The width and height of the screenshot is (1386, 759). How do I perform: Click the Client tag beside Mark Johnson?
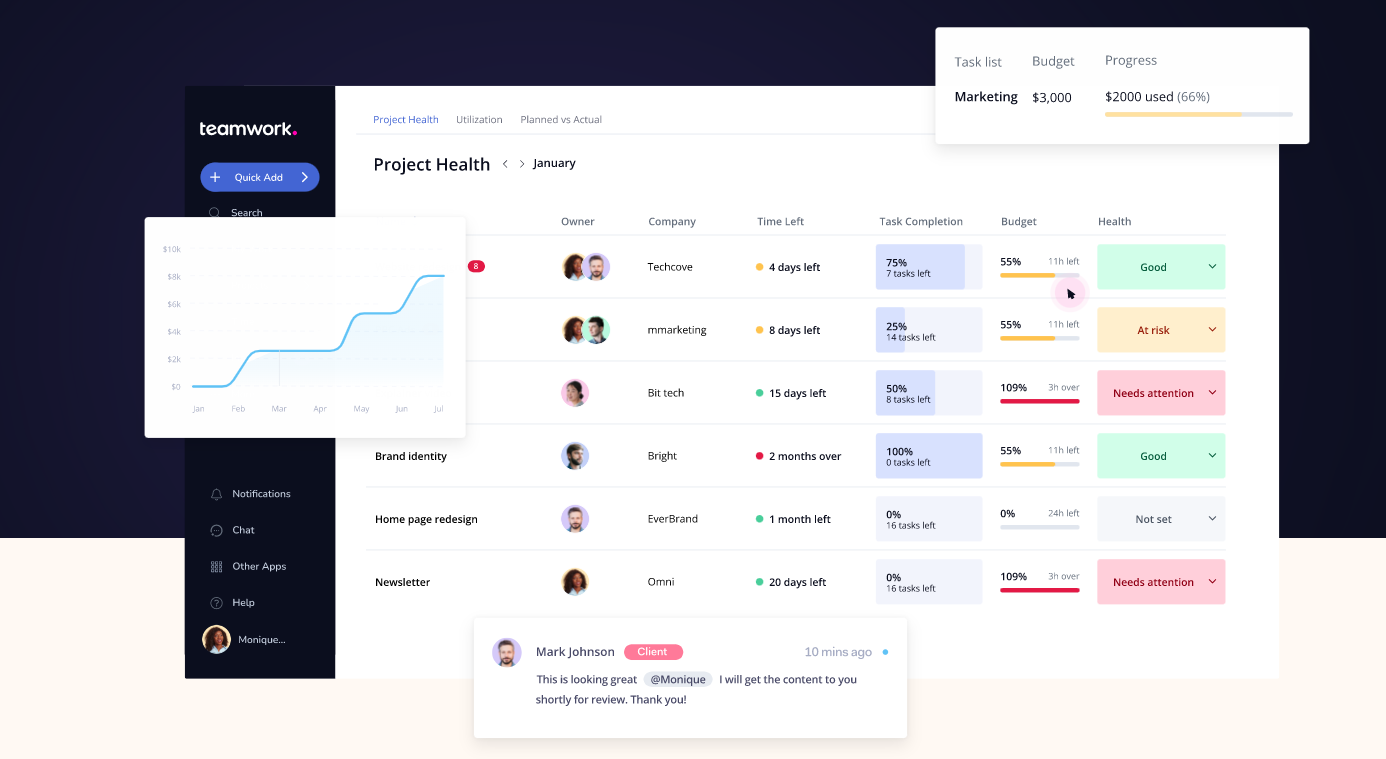point(653,652)
